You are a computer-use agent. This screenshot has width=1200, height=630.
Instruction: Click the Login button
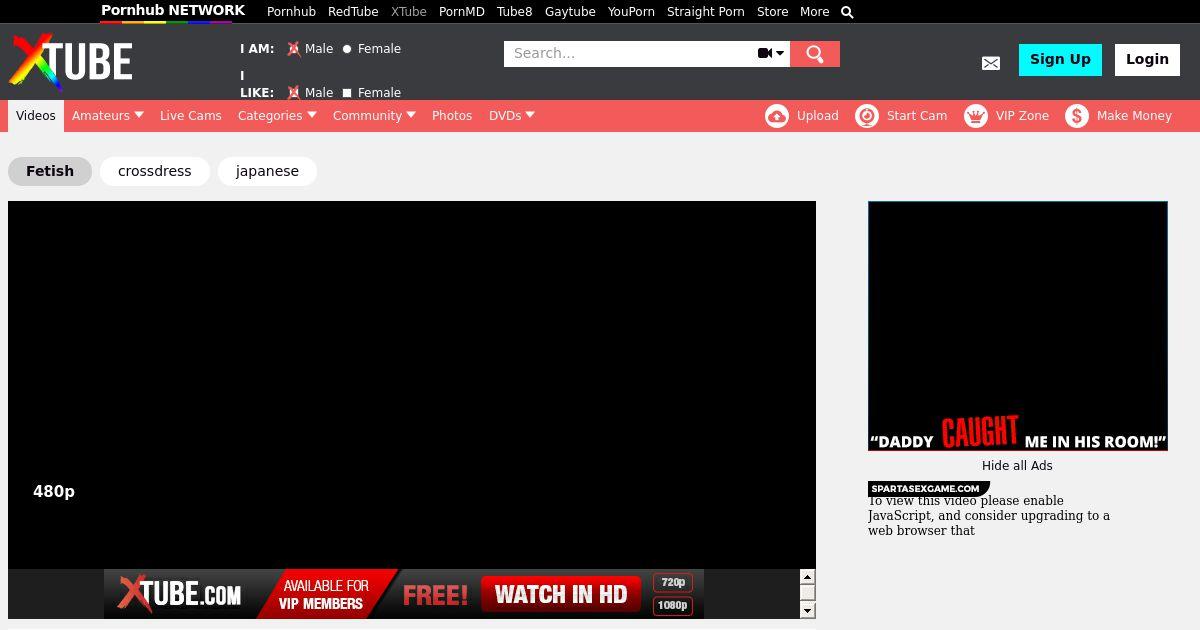click(1147, 60)
